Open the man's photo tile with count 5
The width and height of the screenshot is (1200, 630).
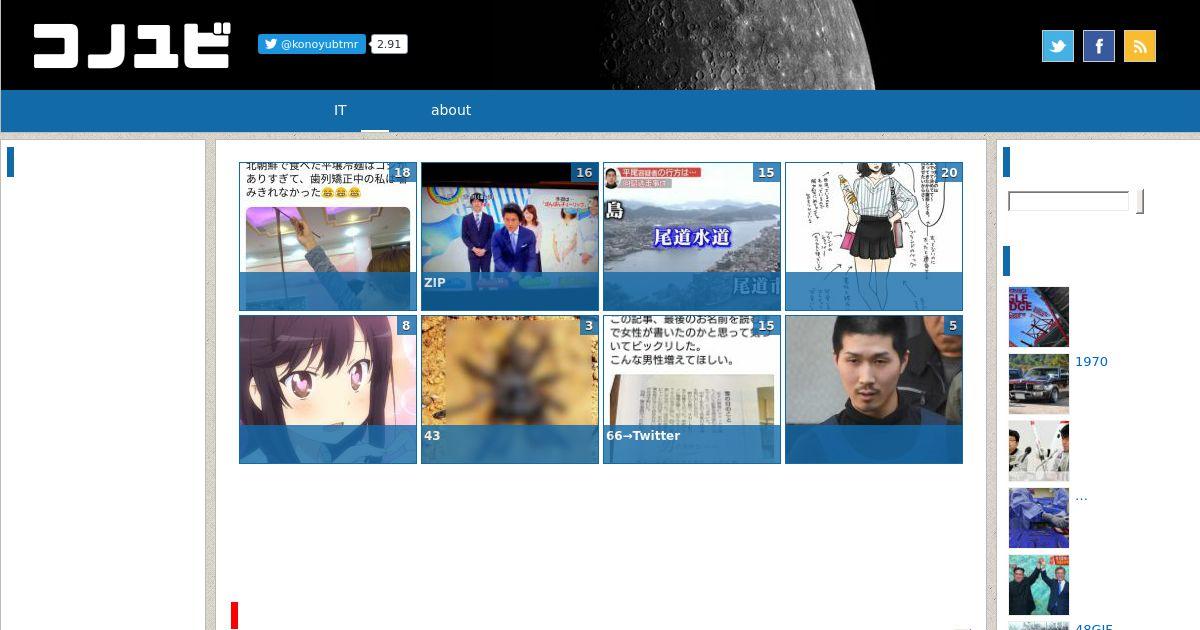(x=874, y=390)
